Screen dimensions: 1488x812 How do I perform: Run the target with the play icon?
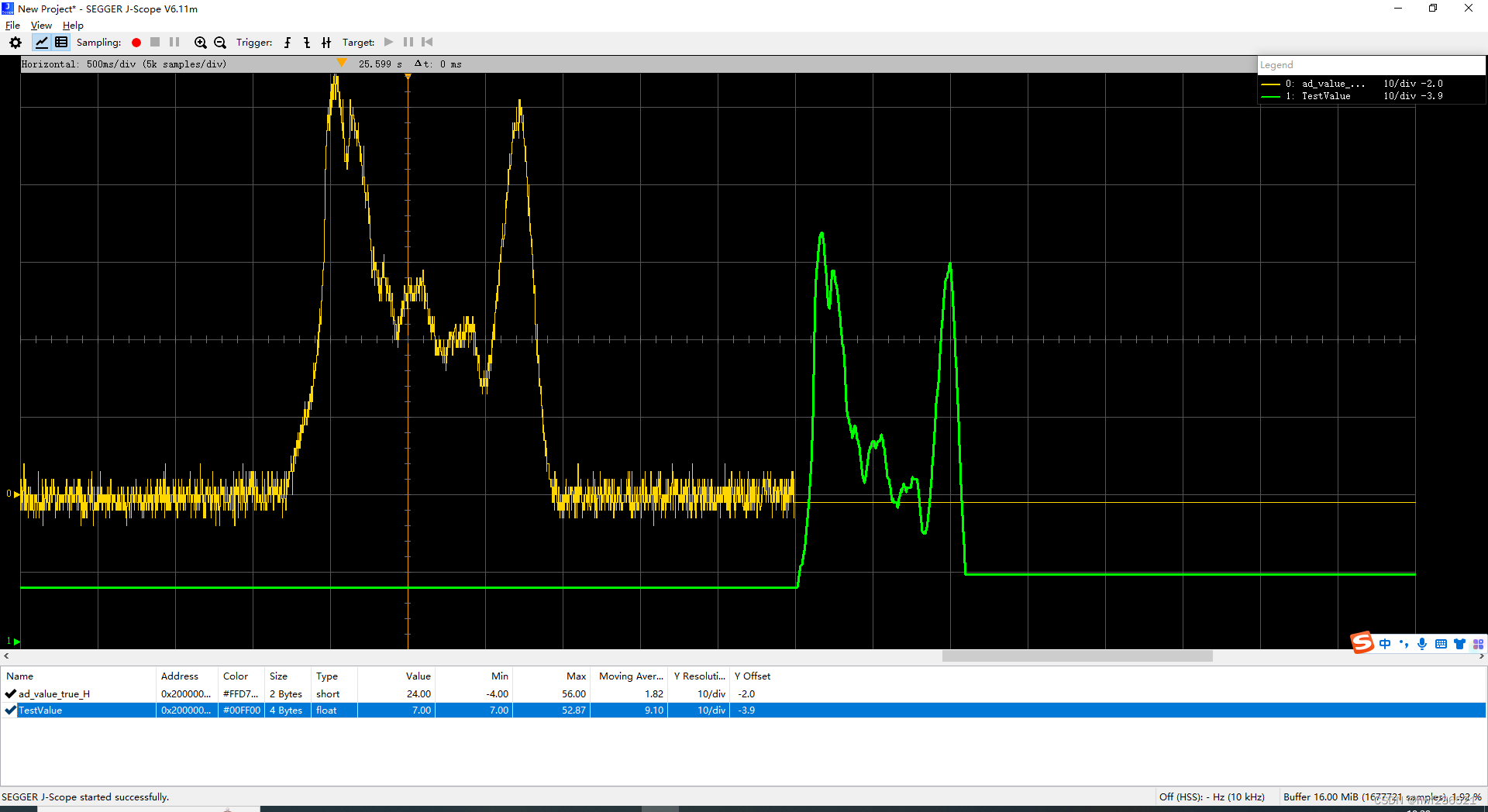(x=389, y=43)
